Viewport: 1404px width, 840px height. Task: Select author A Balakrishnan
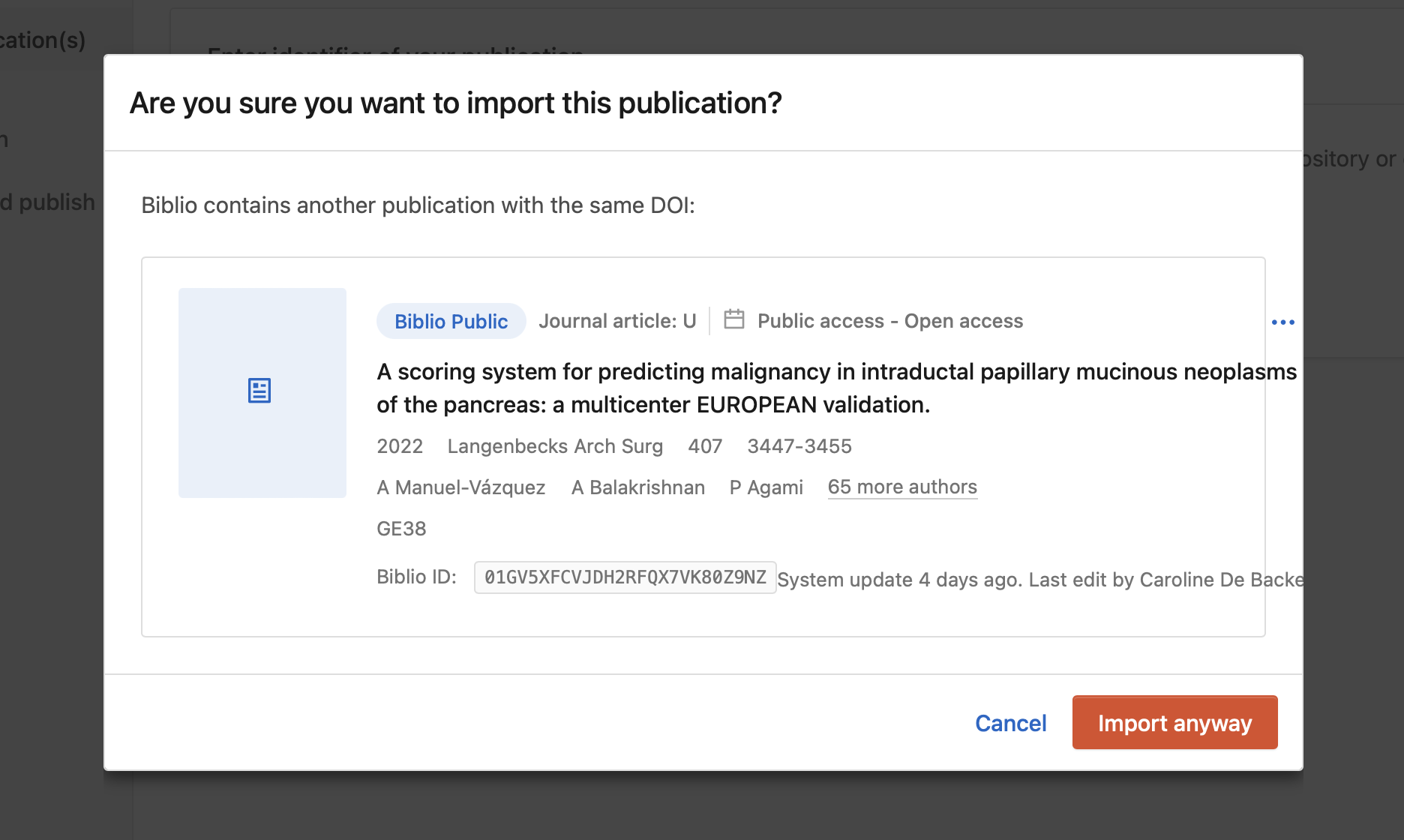click(x=638, y=487)
